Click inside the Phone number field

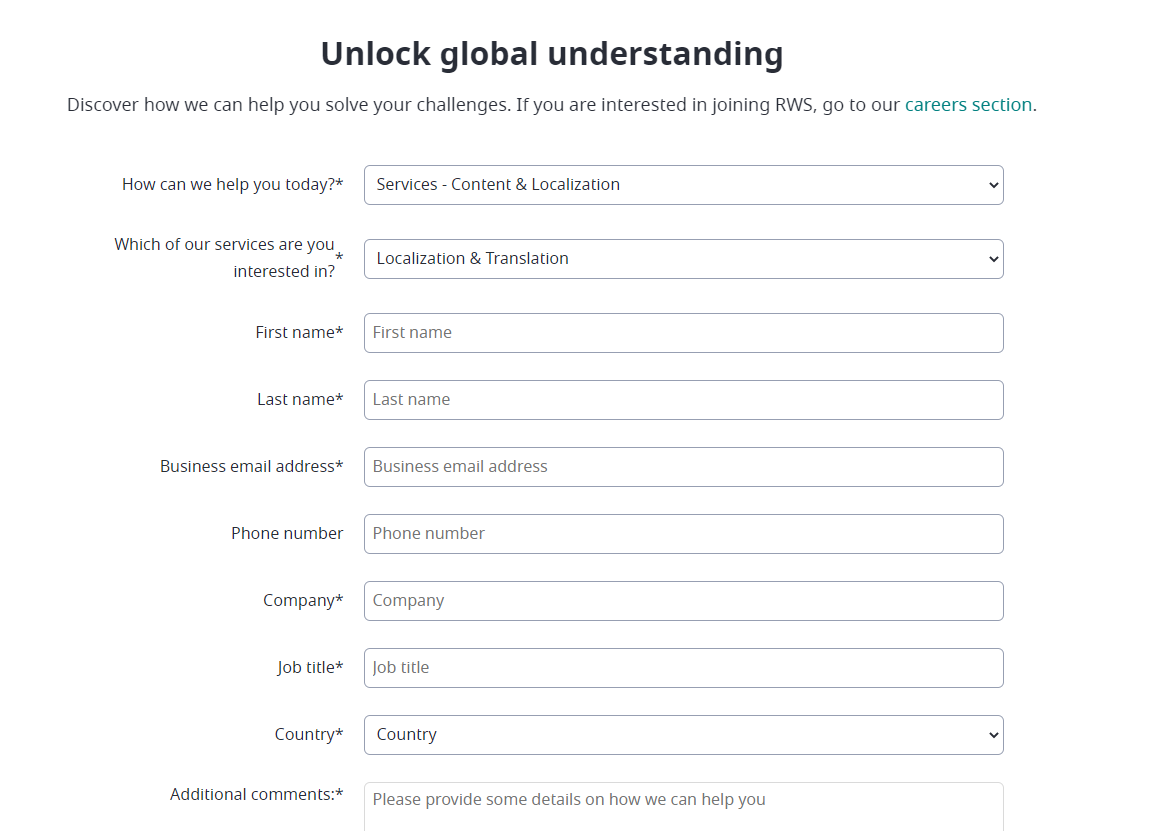pyautogui.click(x=683, y=533)
